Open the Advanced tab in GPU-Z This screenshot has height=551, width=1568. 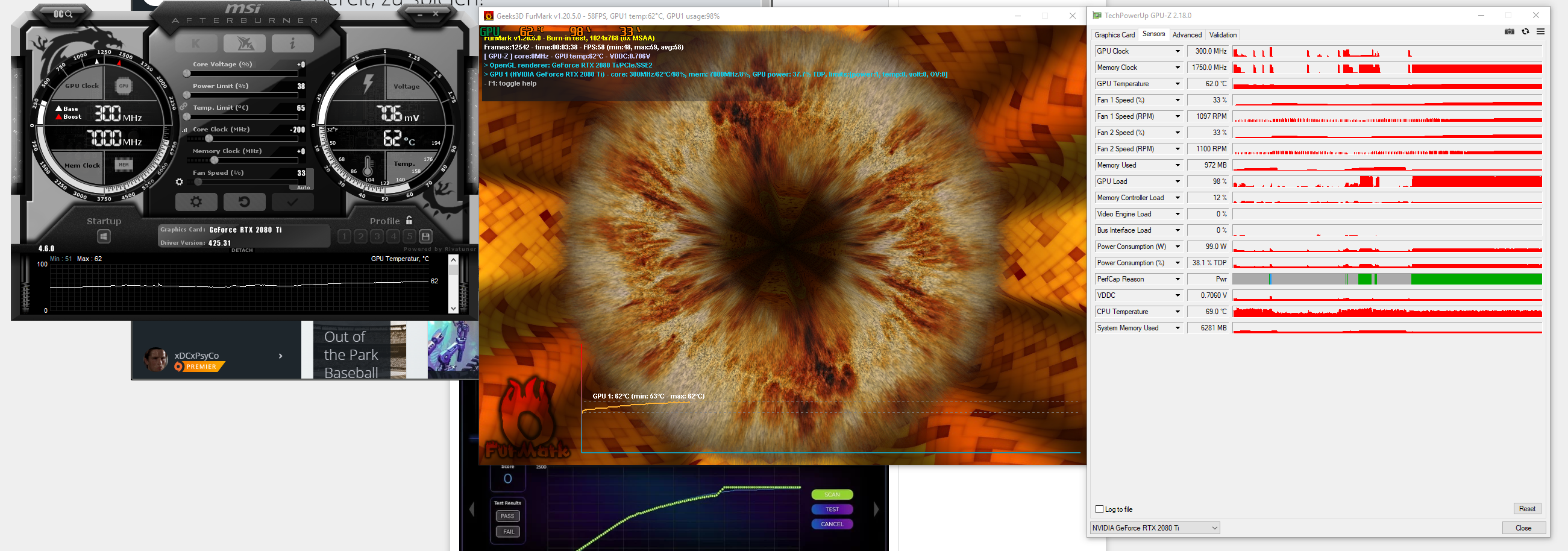[1187, 35]
